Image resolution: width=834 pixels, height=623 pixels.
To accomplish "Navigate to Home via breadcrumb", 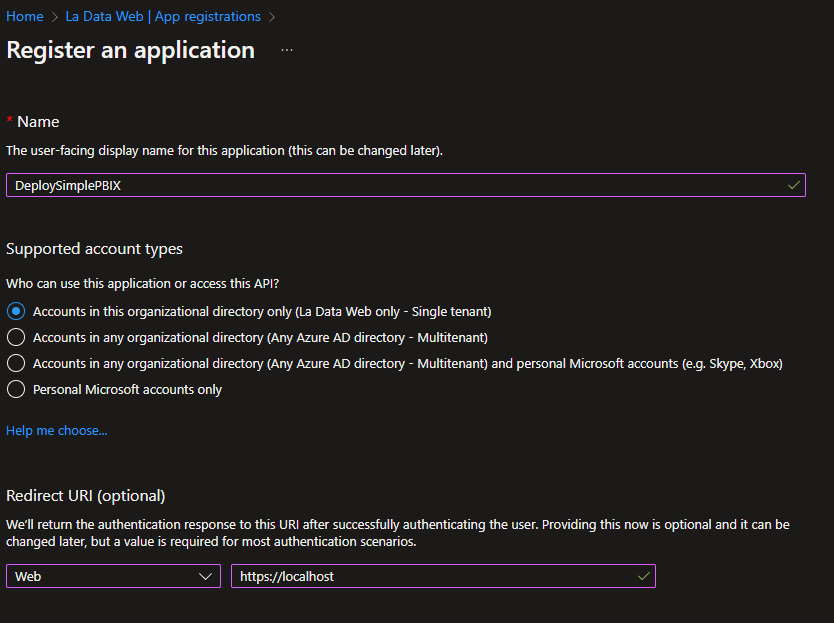I will click(x=24, y=16).
